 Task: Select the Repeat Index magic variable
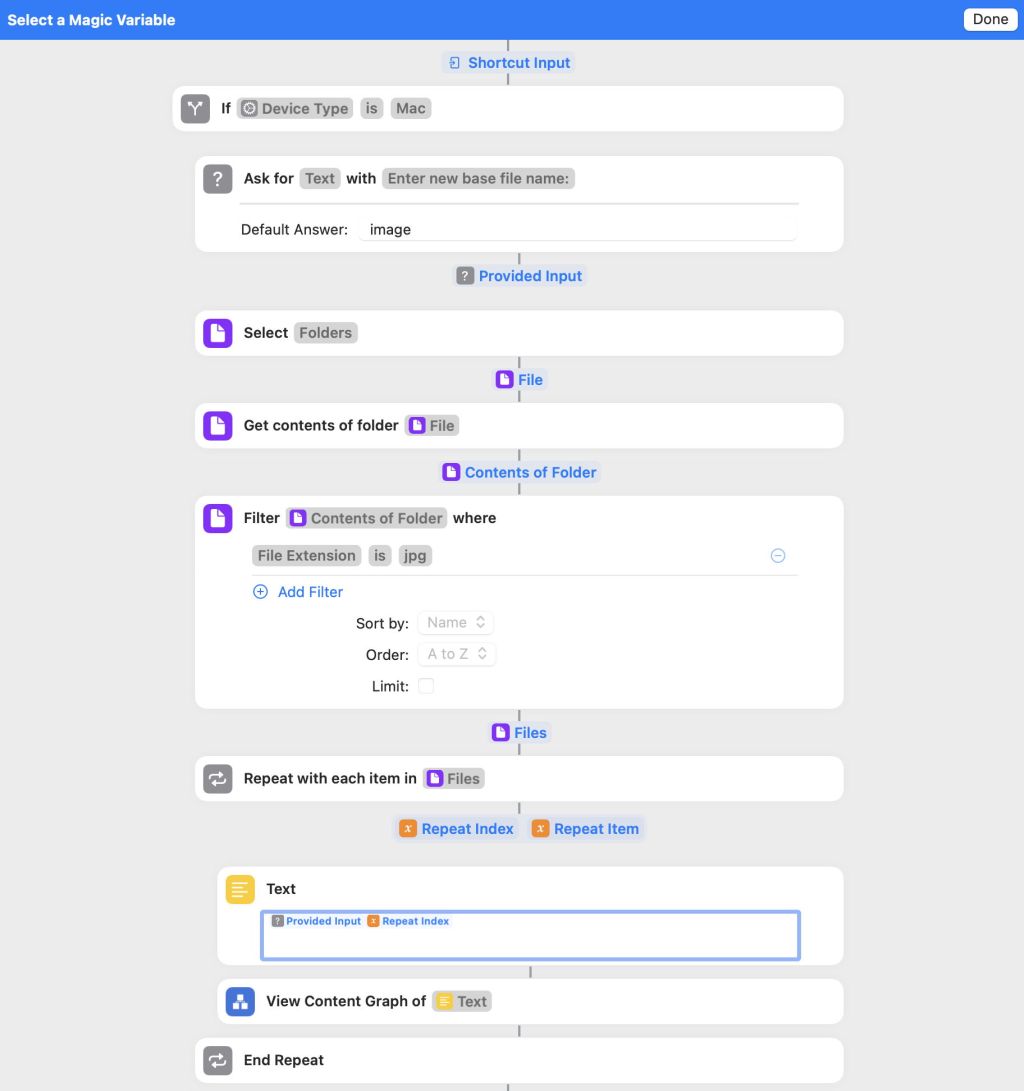pyautogui.click(x=457, y=829)
